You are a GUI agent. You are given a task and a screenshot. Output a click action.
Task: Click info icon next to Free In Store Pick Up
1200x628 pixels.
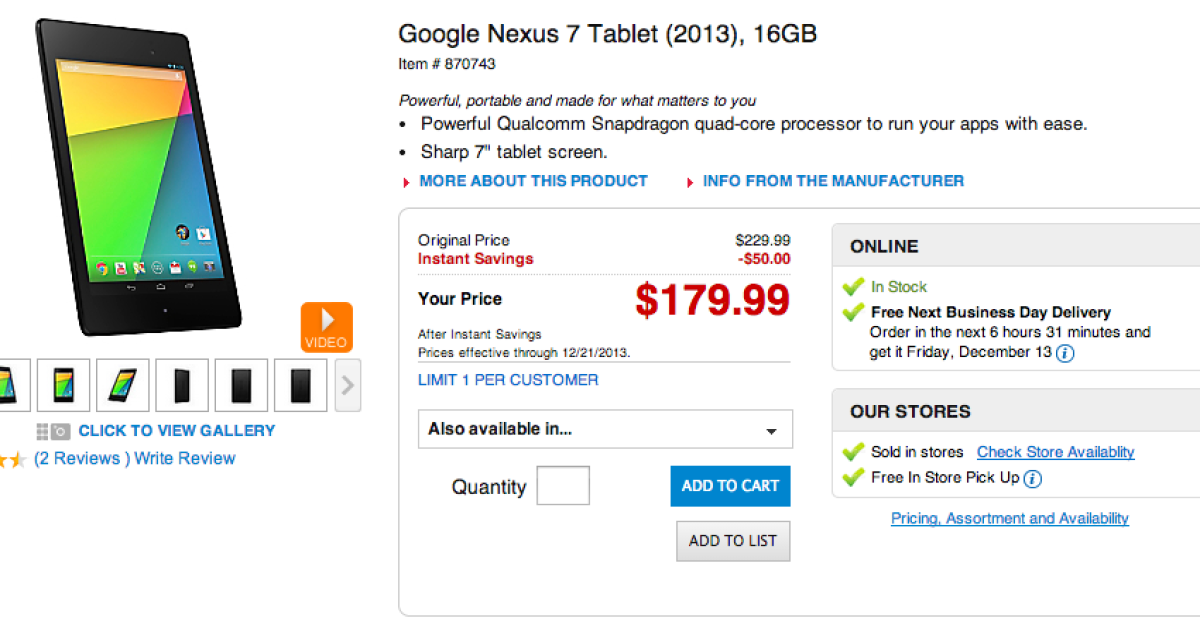1033,478
